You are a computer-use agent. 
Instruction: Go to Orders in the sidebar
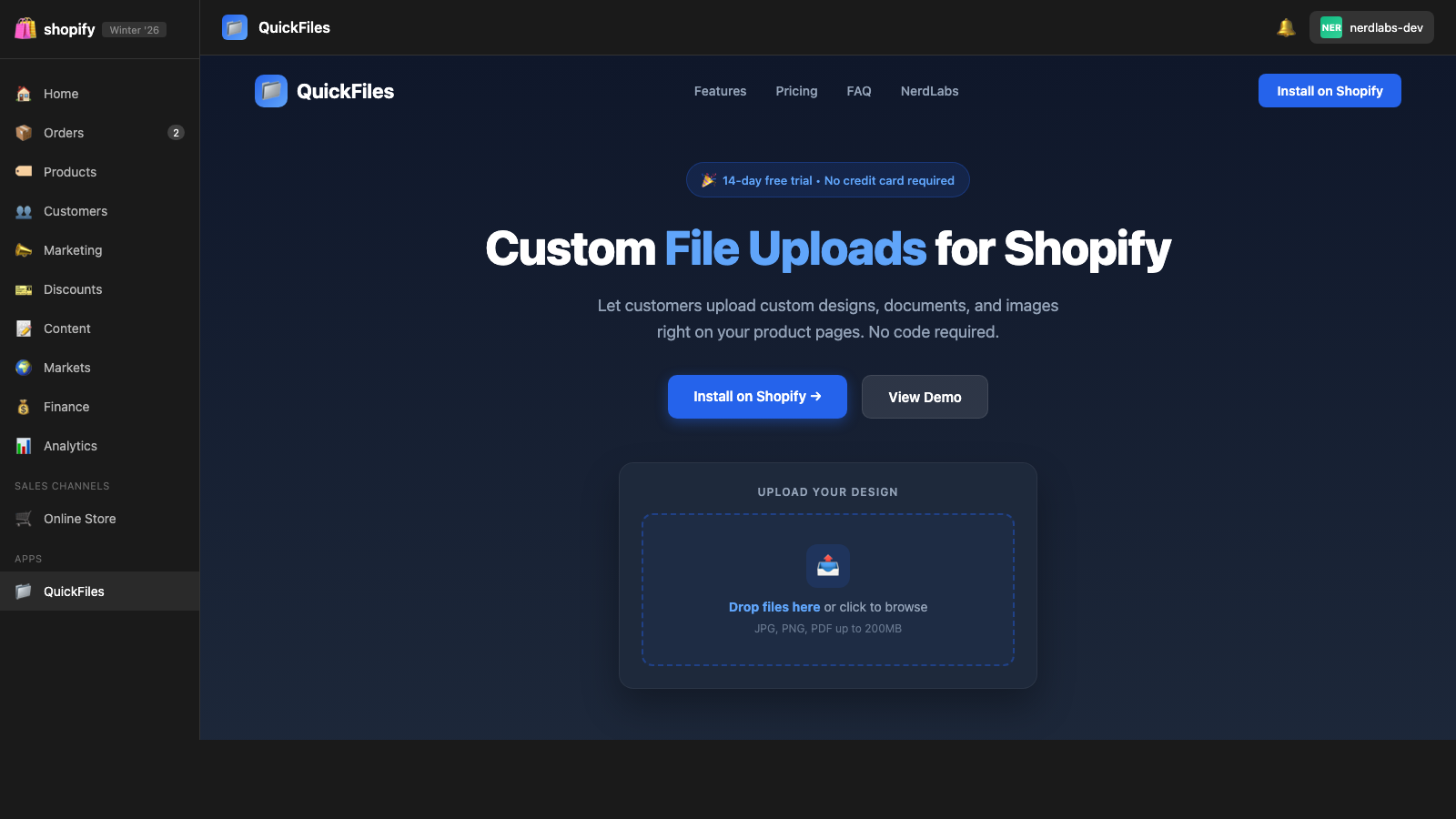[x=100, y=133]
